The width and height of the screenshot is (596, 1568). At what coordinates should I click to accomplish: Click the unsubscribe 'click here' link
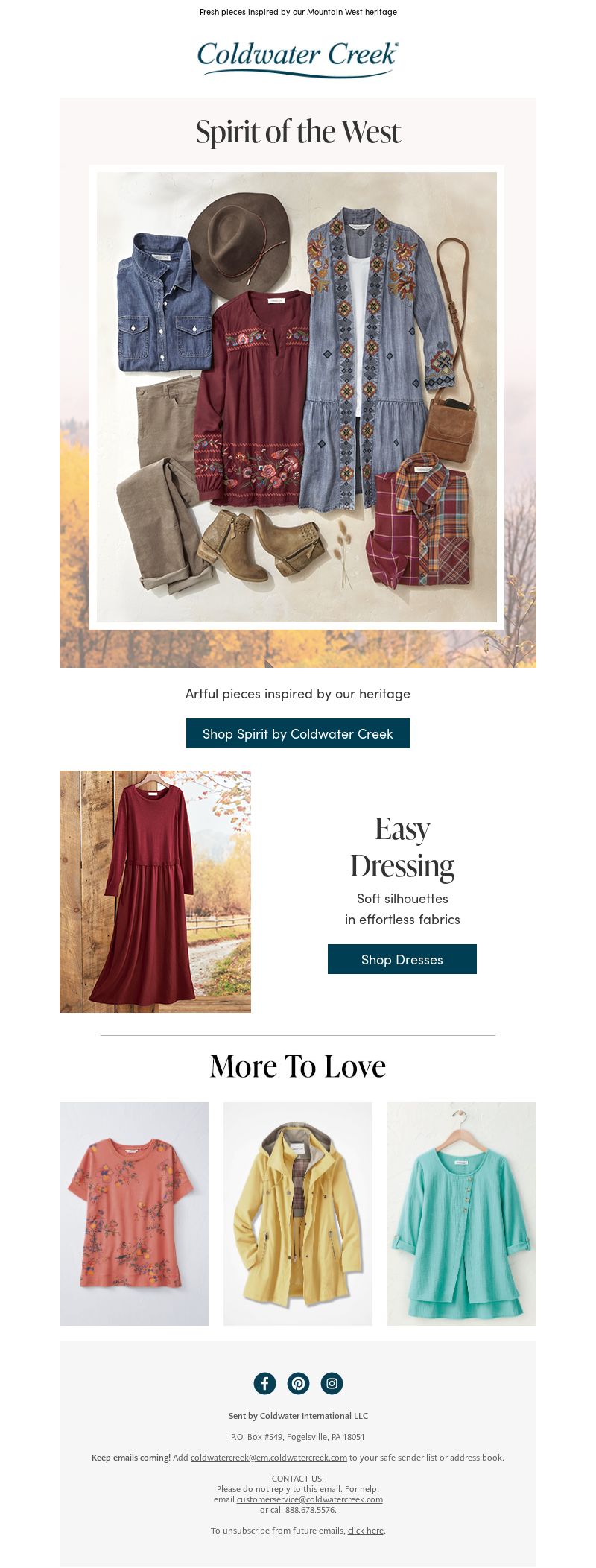click(366, 1530)
